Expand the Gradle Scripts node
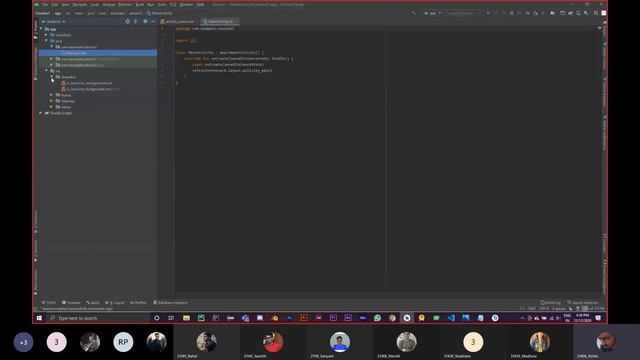Screen dimensions: 640x360 (x=41, y=113)
